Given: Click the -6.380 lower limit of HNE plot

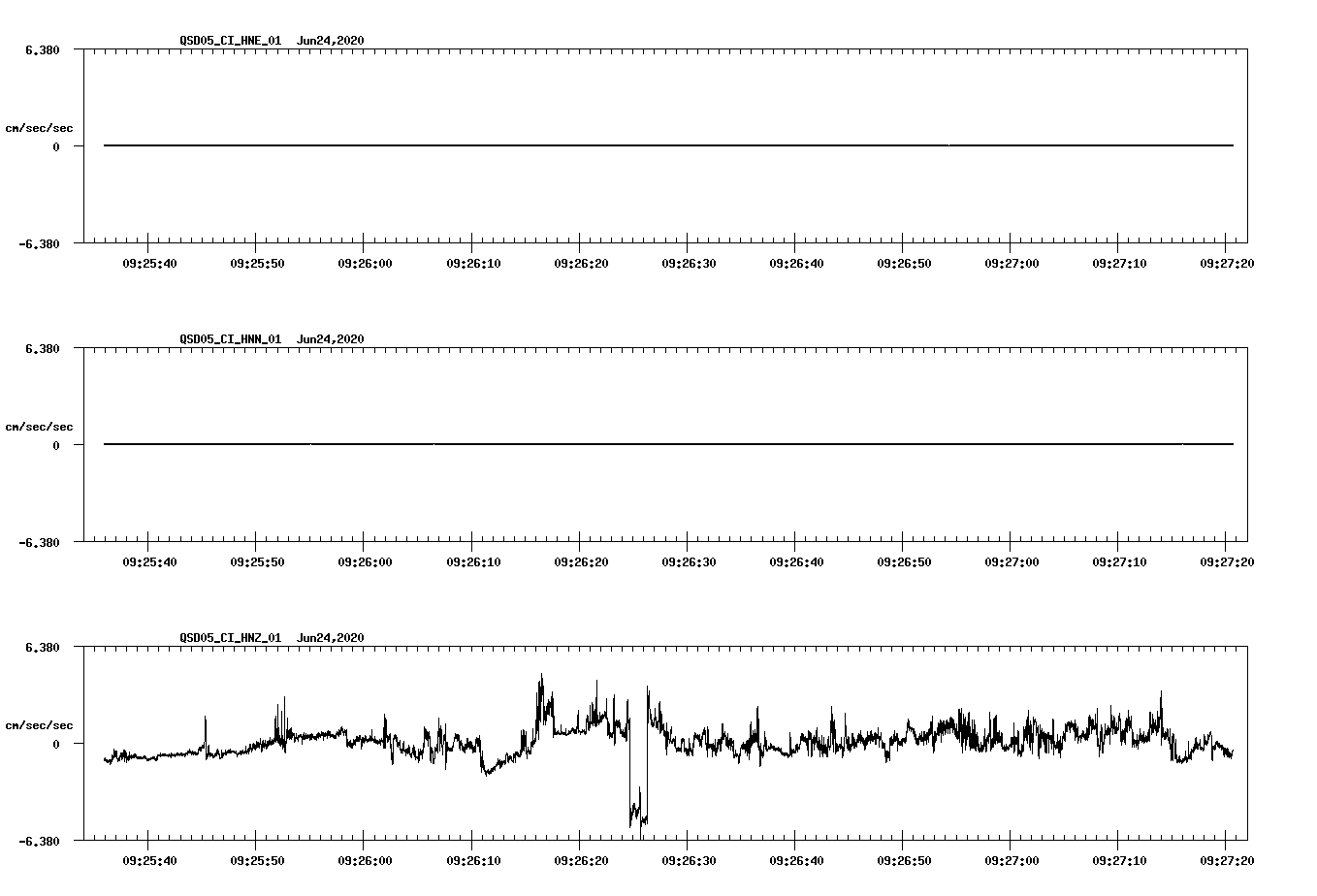Looking at the screenshot, I should [x=39, y=243].
